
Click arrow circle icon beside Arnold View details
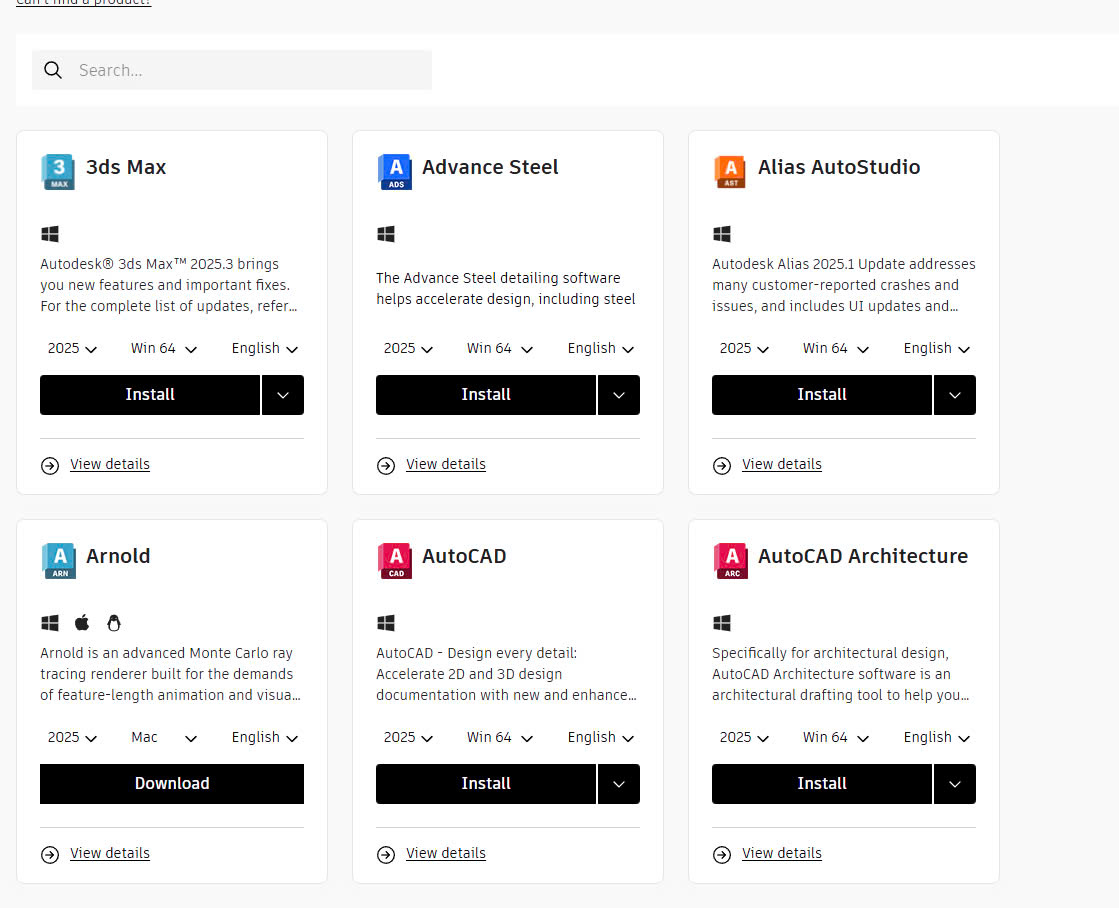[50, 854]
